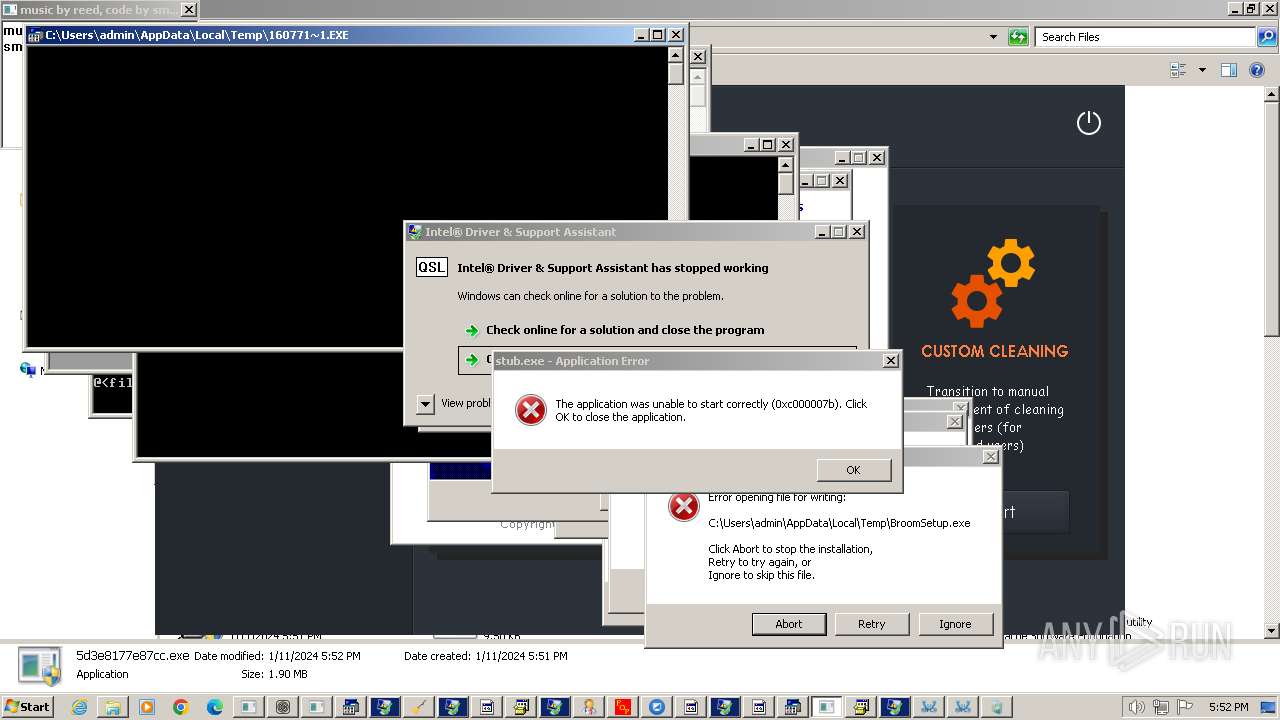Screen dimensions: 1280x720
Task: Click the person icon on the taskbar
Action: 589,707
